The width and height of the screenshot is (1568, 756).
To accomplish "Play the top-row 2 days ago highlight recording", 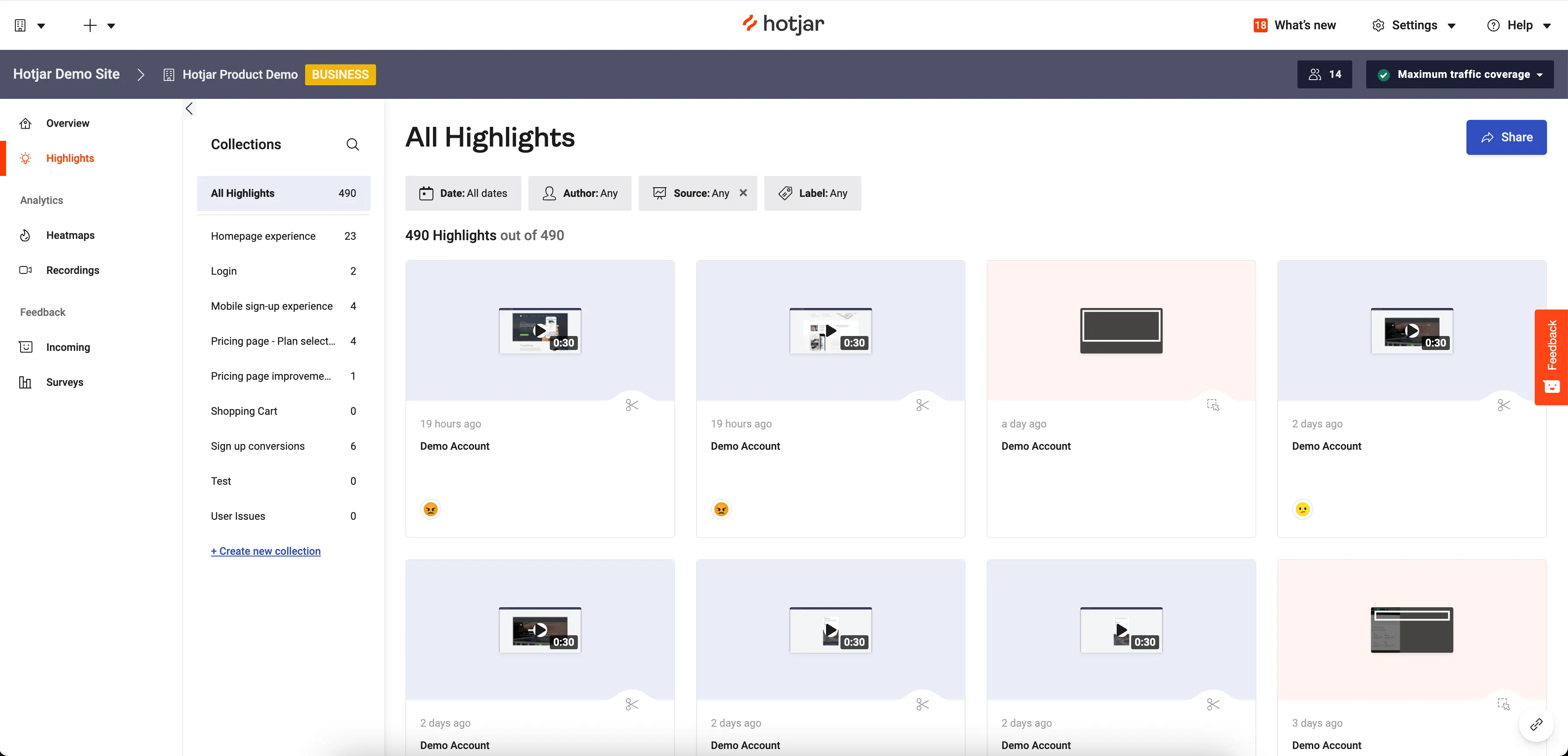I will [x=1412, y=331].
